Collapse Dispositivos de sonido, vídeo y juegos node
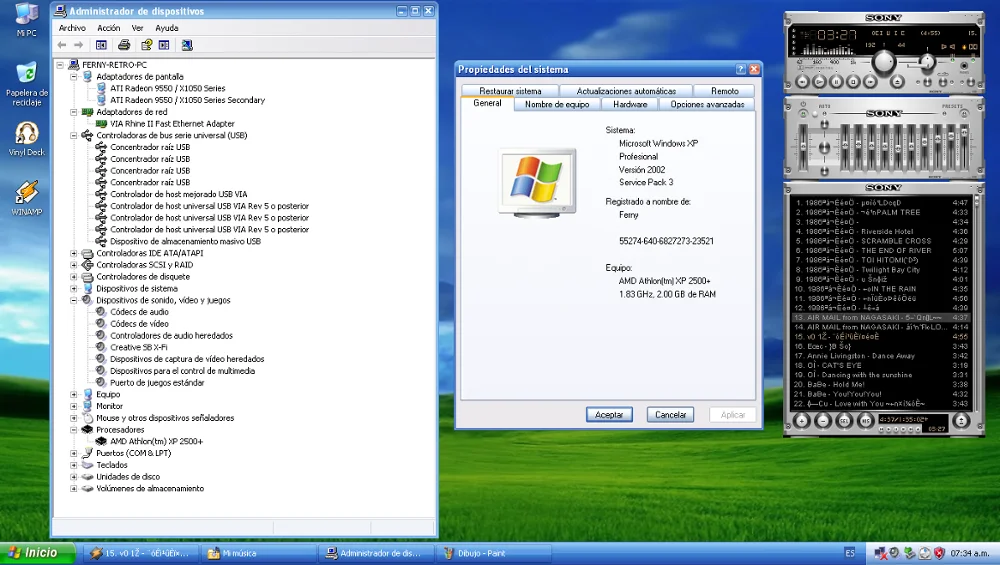The width and height of the screenshot is (1000, 565). coord(74,300)
